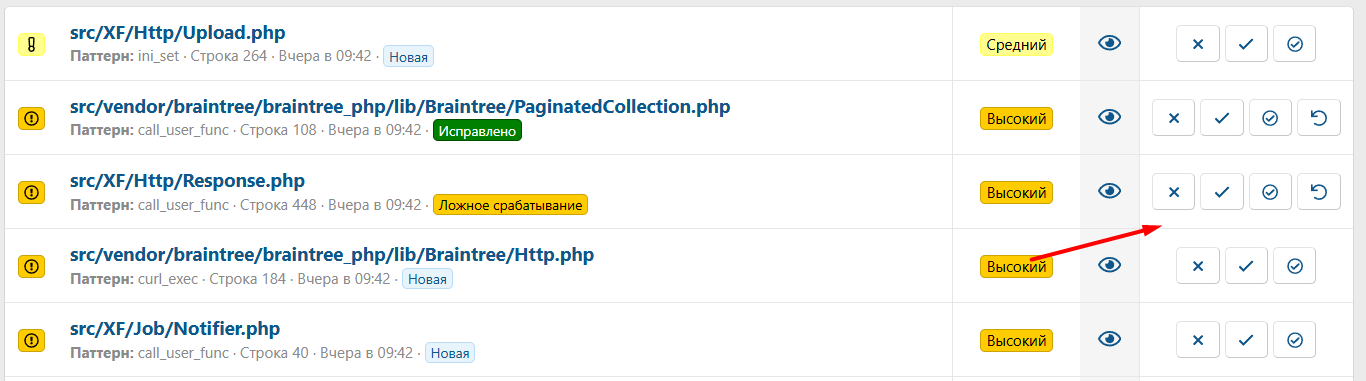Open src/XF/Job/Notifier.php file link
The image size is (1366, 381).
point(175,328)
